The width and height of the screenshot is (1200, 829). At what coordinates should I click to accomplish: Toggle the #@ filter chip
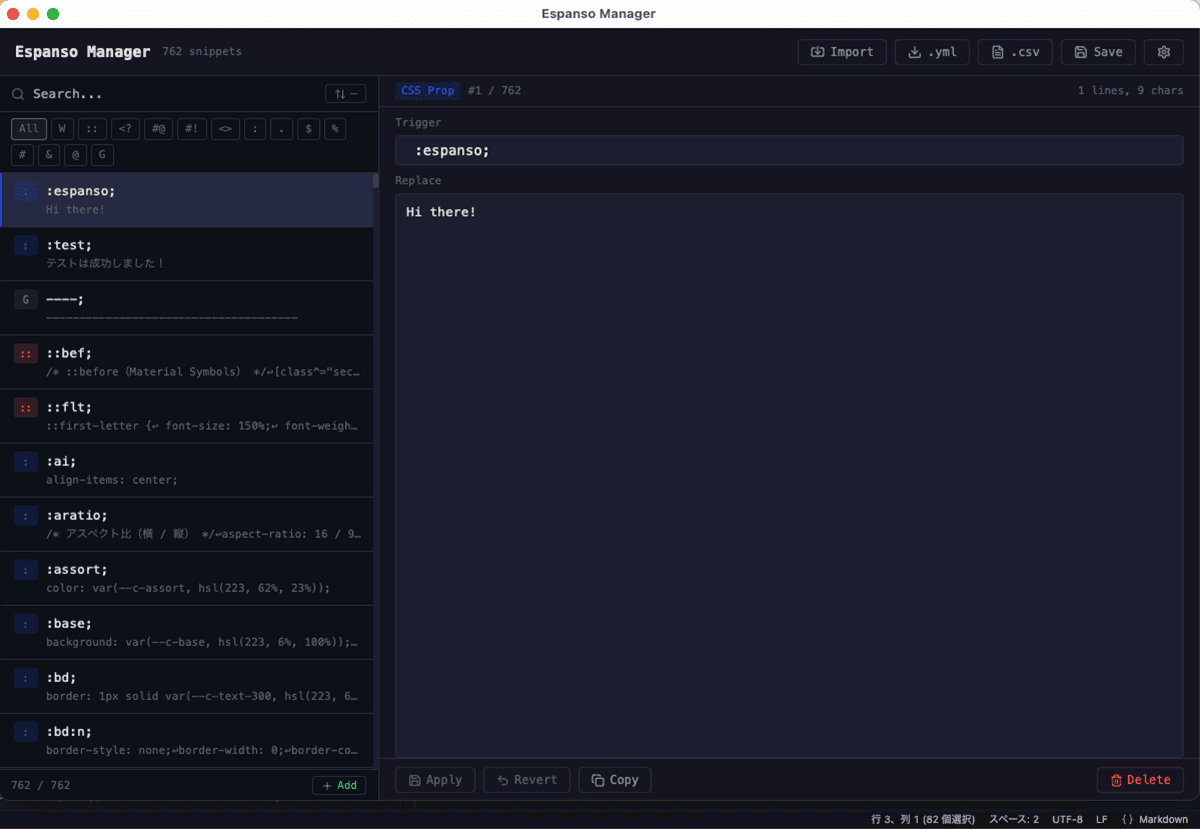(x=159, y=129)
